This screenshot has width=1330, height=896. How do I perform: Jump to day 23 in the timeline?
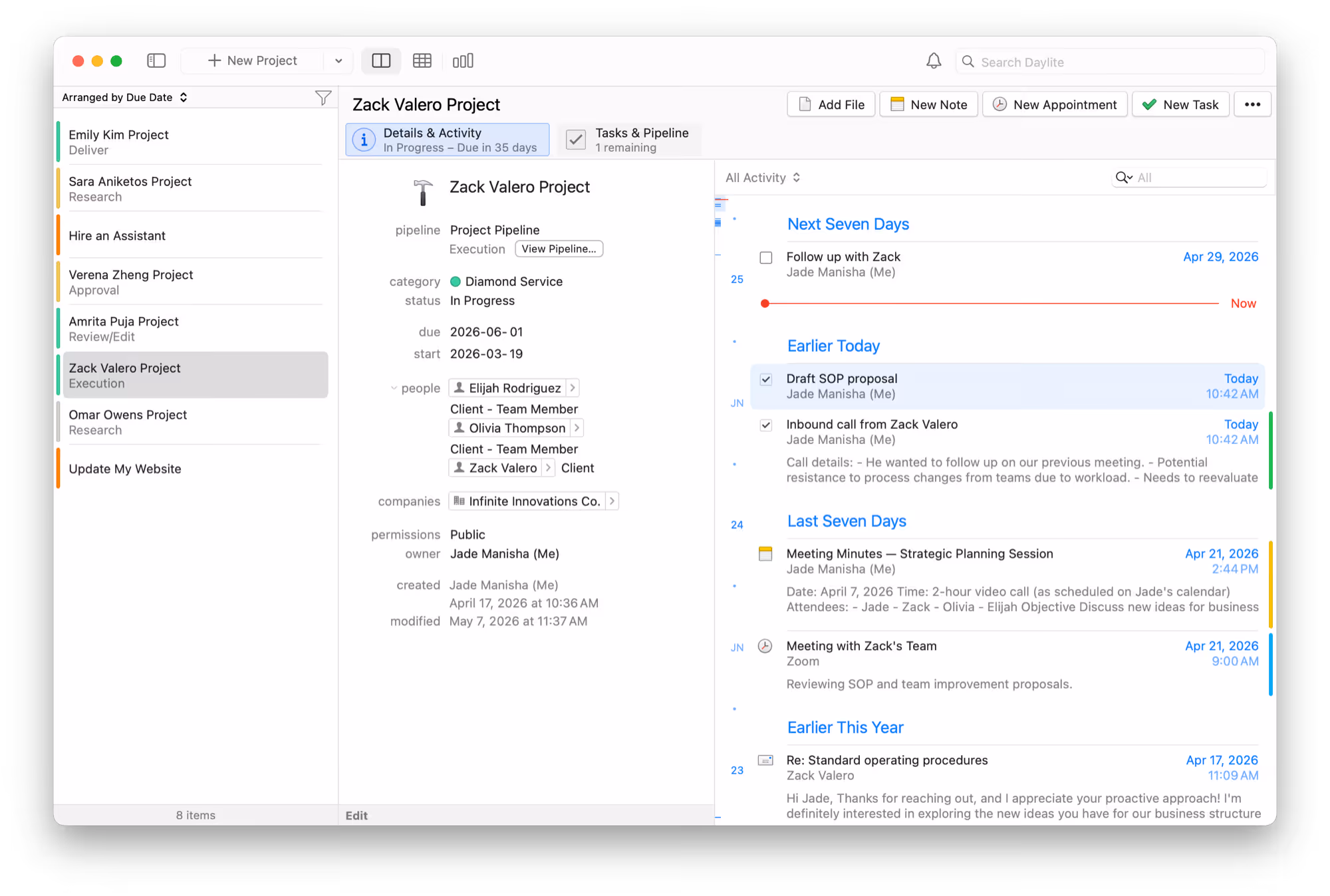pyautogui.click(x=737, y=770)
